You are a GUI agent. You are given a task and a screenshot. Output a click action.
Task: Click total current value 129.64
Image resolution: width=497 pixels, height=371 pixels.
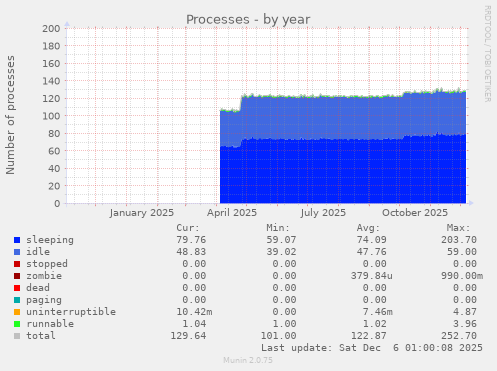coord(188,336)
